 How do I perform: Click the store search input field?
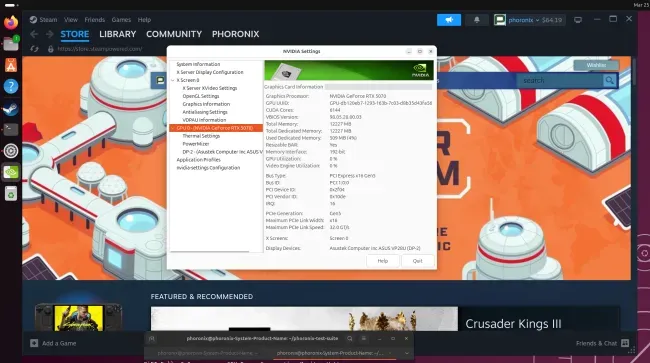560,80
